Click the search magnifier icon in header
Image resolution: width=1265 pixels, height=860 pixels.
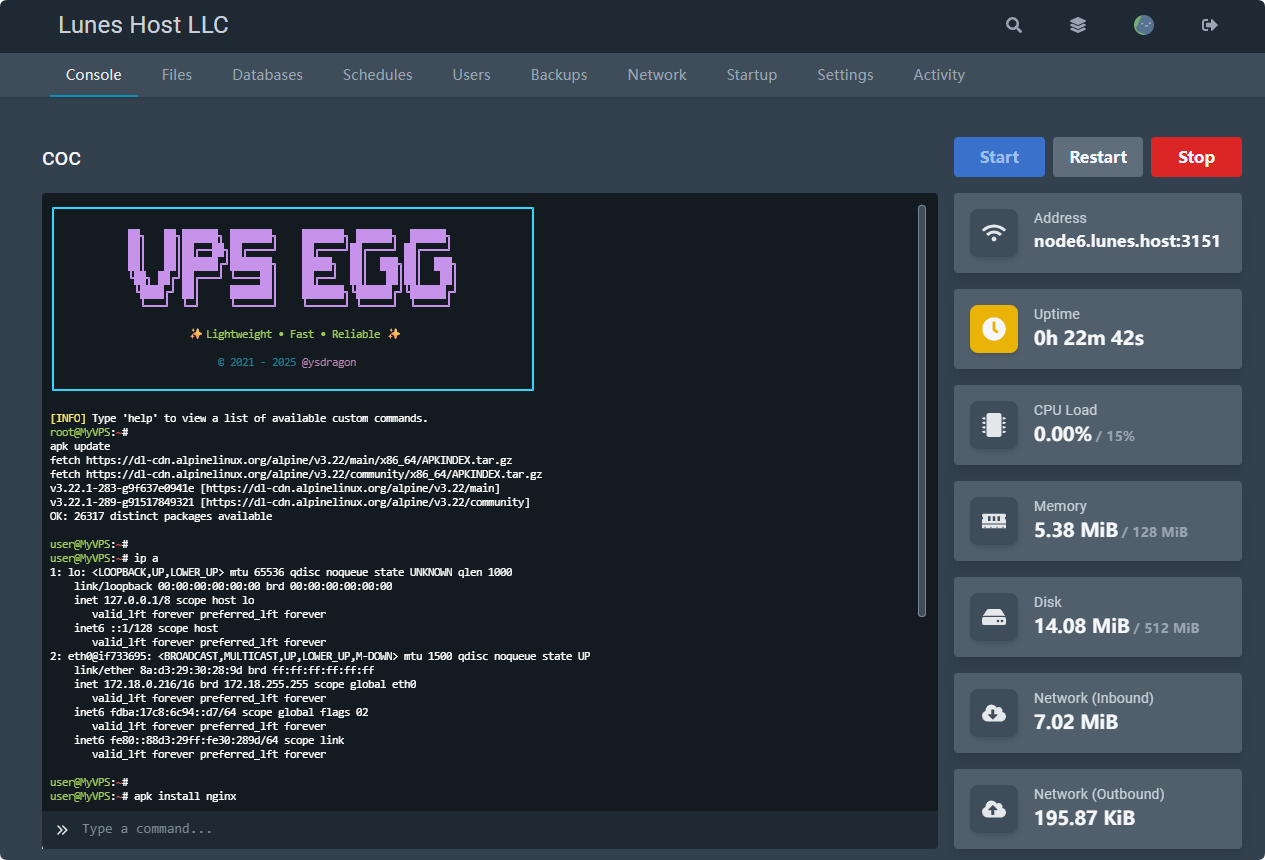click(x=1014, y=25)
